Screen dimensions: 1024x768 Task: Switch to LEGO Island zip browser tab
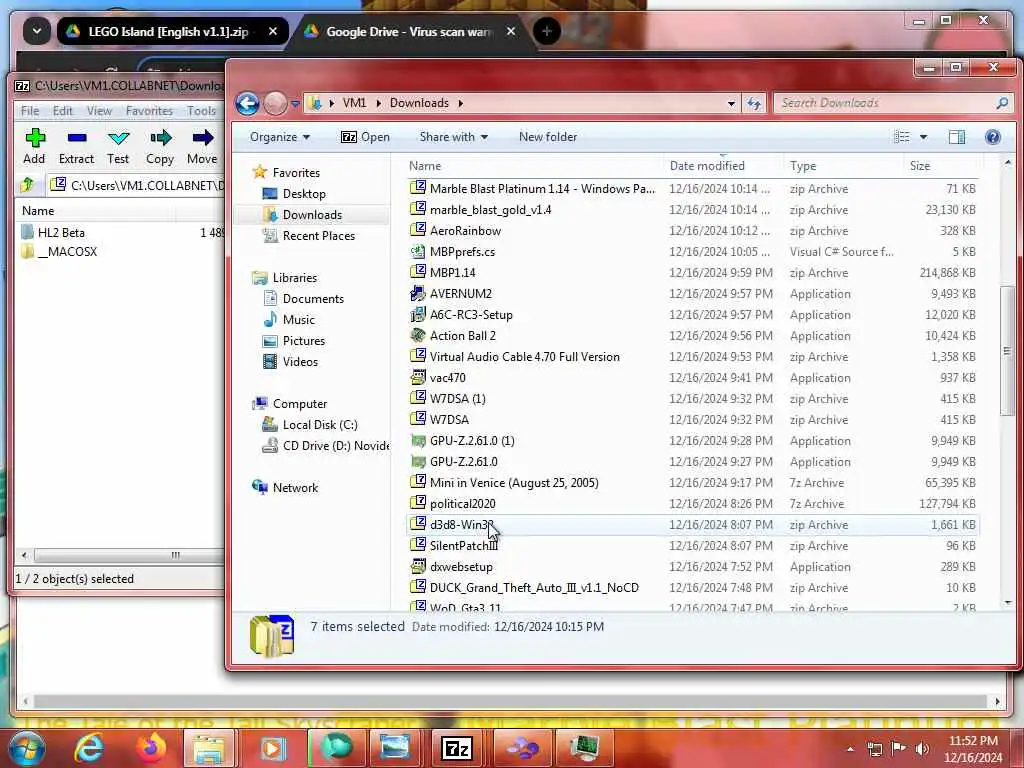[168, 31]
